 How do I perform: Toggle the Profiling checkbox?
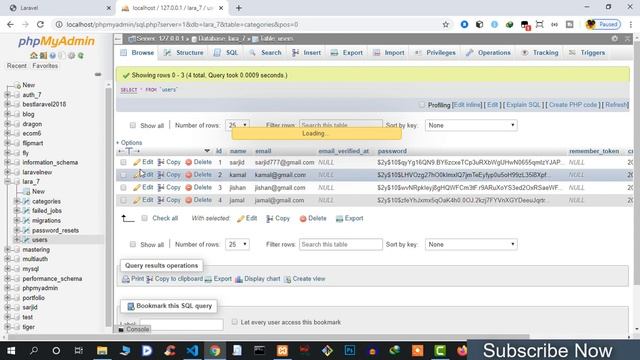tap(422, 105)
